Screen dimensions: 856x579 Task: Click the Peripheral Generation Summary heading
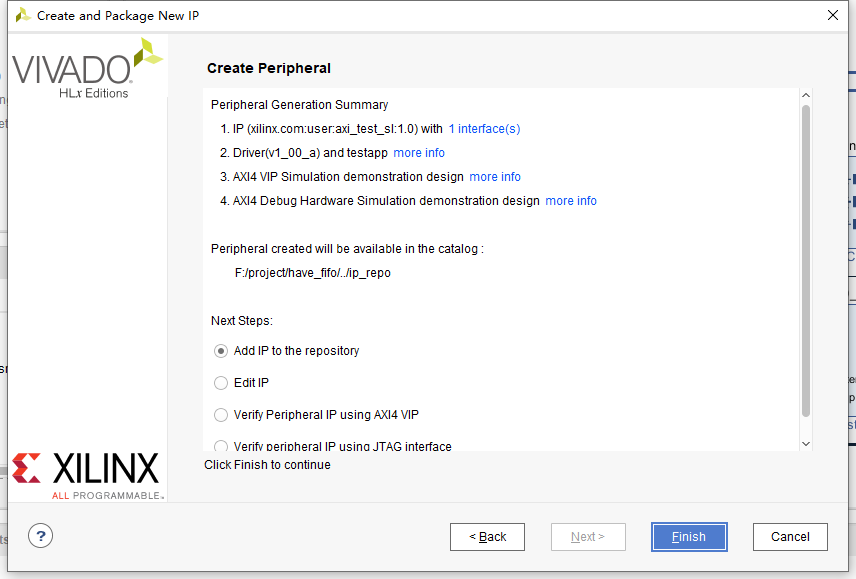(300, 105)
